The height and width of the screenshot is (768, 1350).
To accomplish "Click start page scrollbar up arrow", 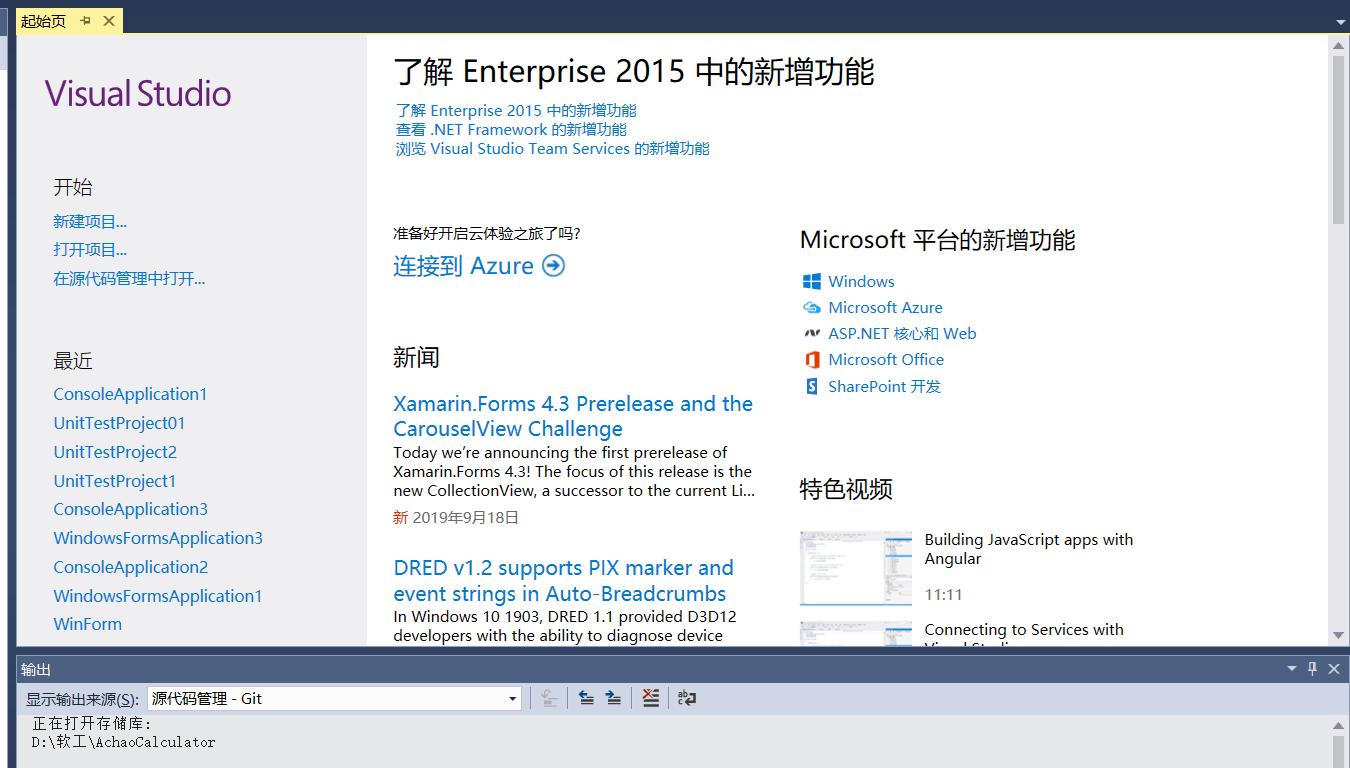I will pos(1339,44).
